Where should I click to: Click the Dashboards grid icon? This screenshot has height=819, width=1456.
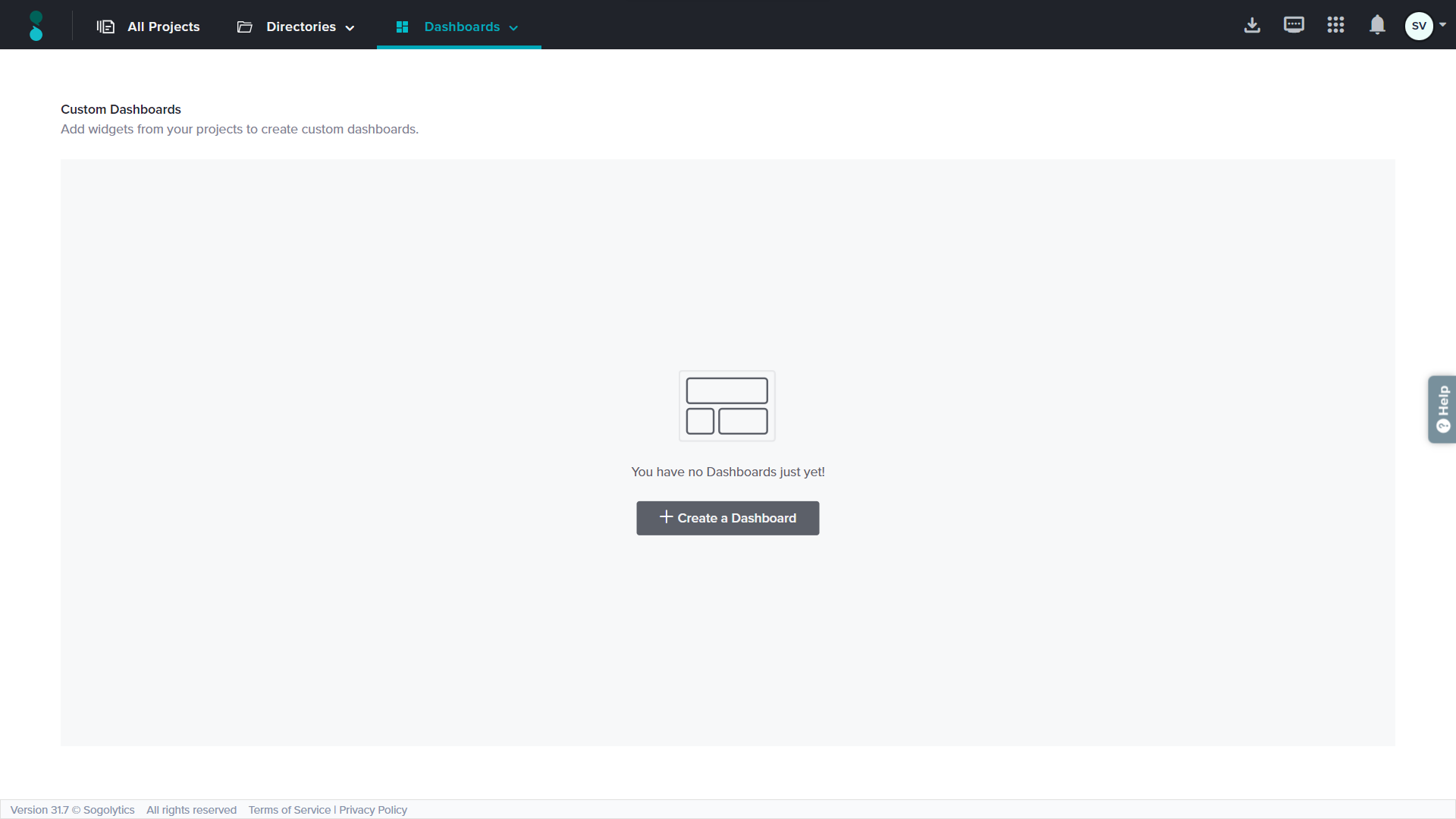coord(402,27)
